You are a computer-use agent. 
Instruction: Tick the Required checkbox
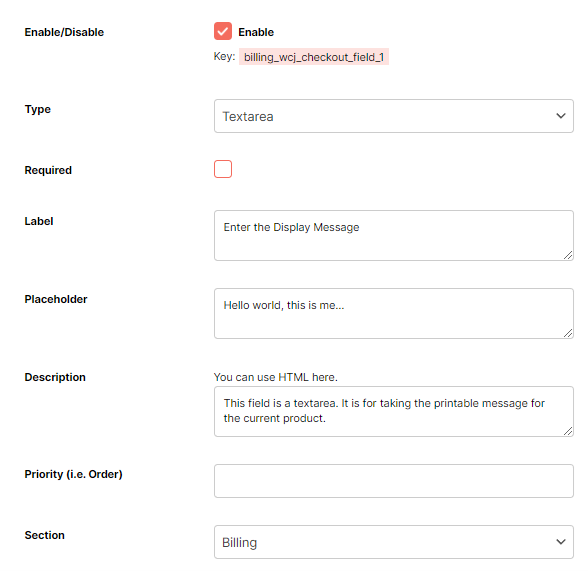(223, 169)
